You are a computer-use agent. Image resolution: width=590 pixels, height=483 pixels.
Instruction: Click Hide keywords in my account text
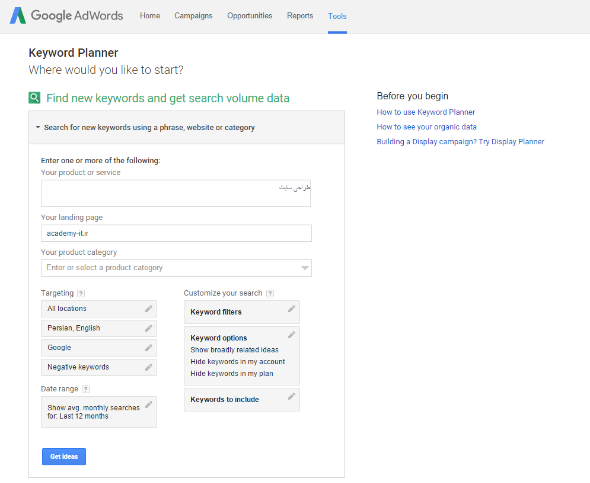click(238, 361)
